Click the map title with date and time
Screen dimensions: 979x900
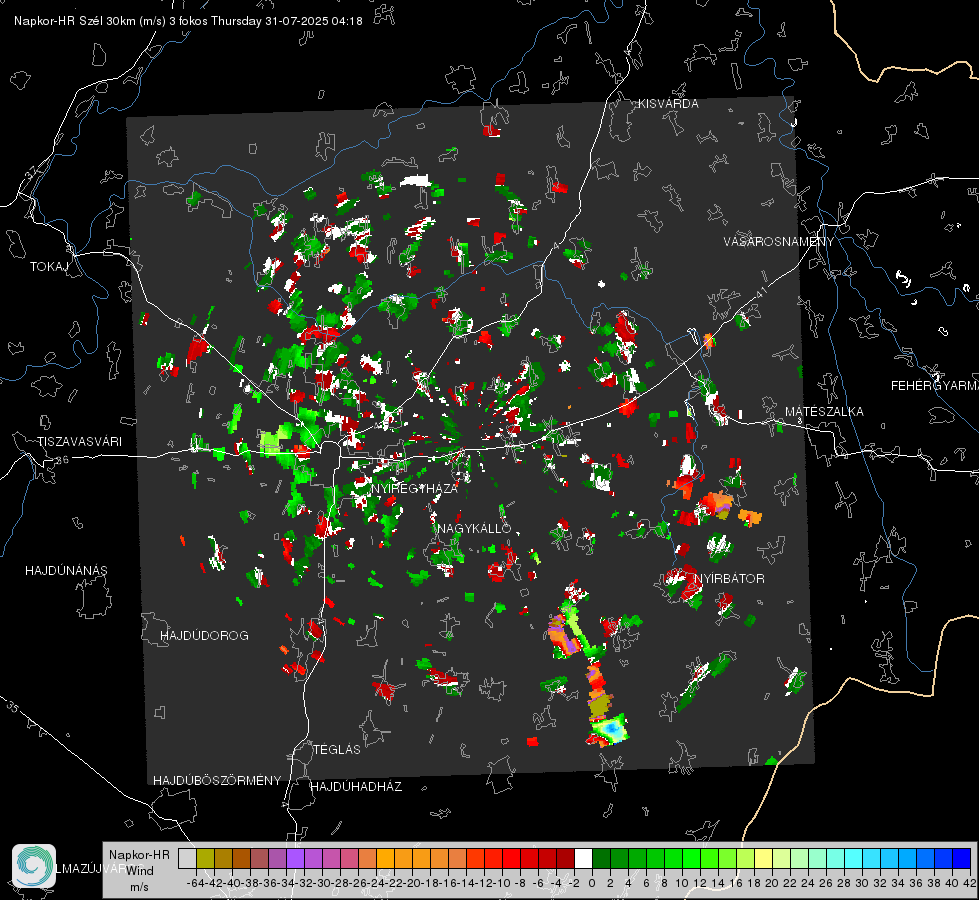pos(188,21)
